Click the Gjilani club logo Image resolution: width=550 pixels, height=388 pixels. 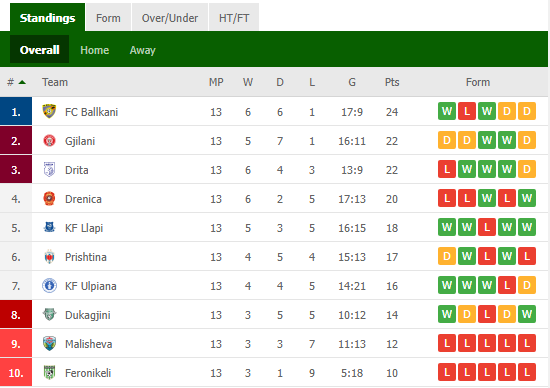coord(49,141)
